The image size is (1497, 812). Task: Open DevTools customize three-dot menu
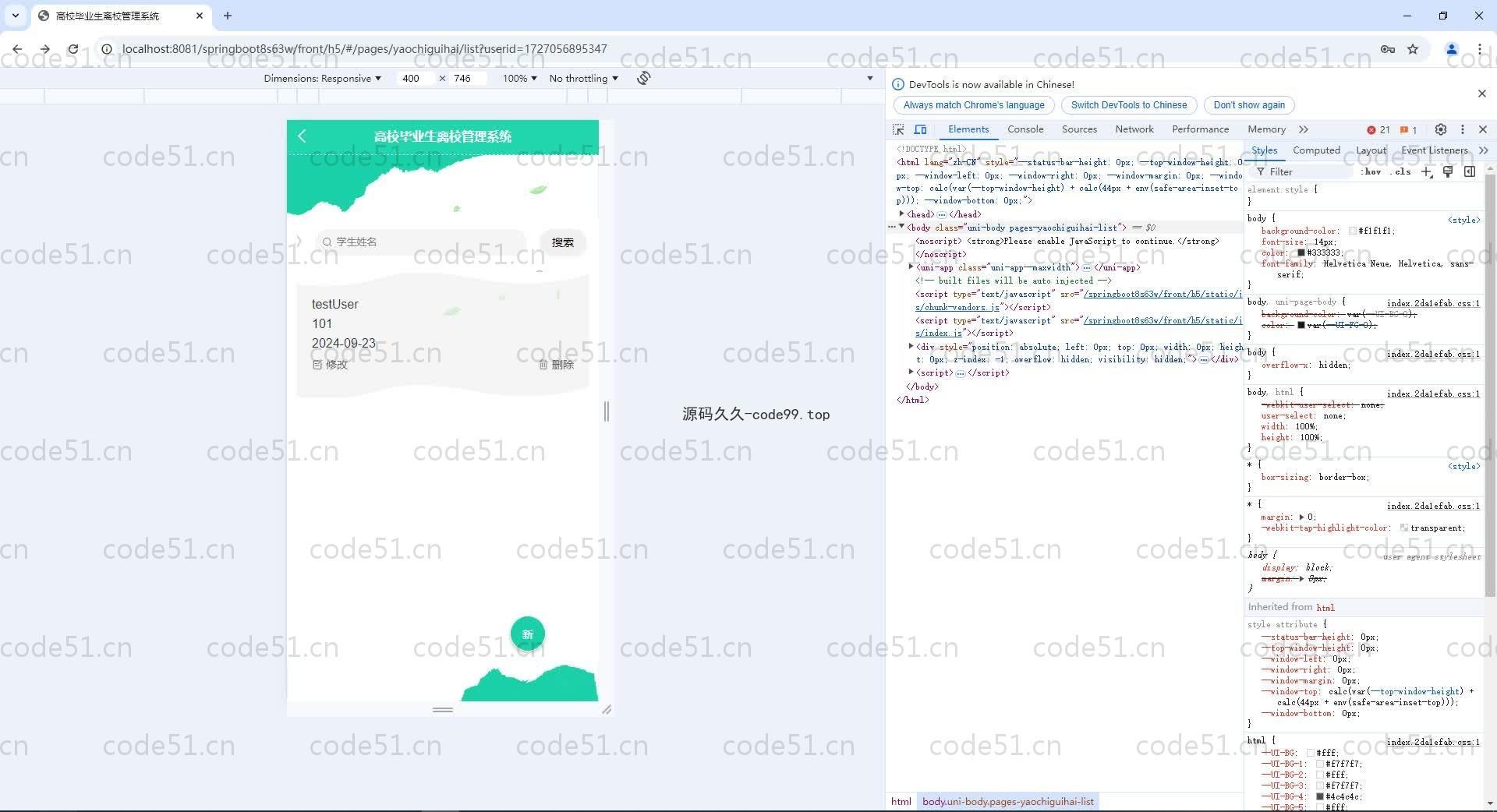click(x=1463, y=129)
